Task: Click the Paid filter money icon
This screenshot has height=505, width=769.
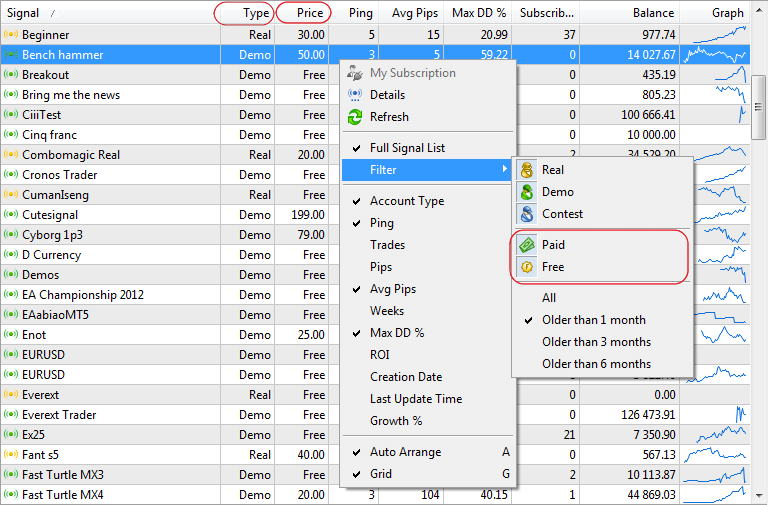Action: coord(527,245)
